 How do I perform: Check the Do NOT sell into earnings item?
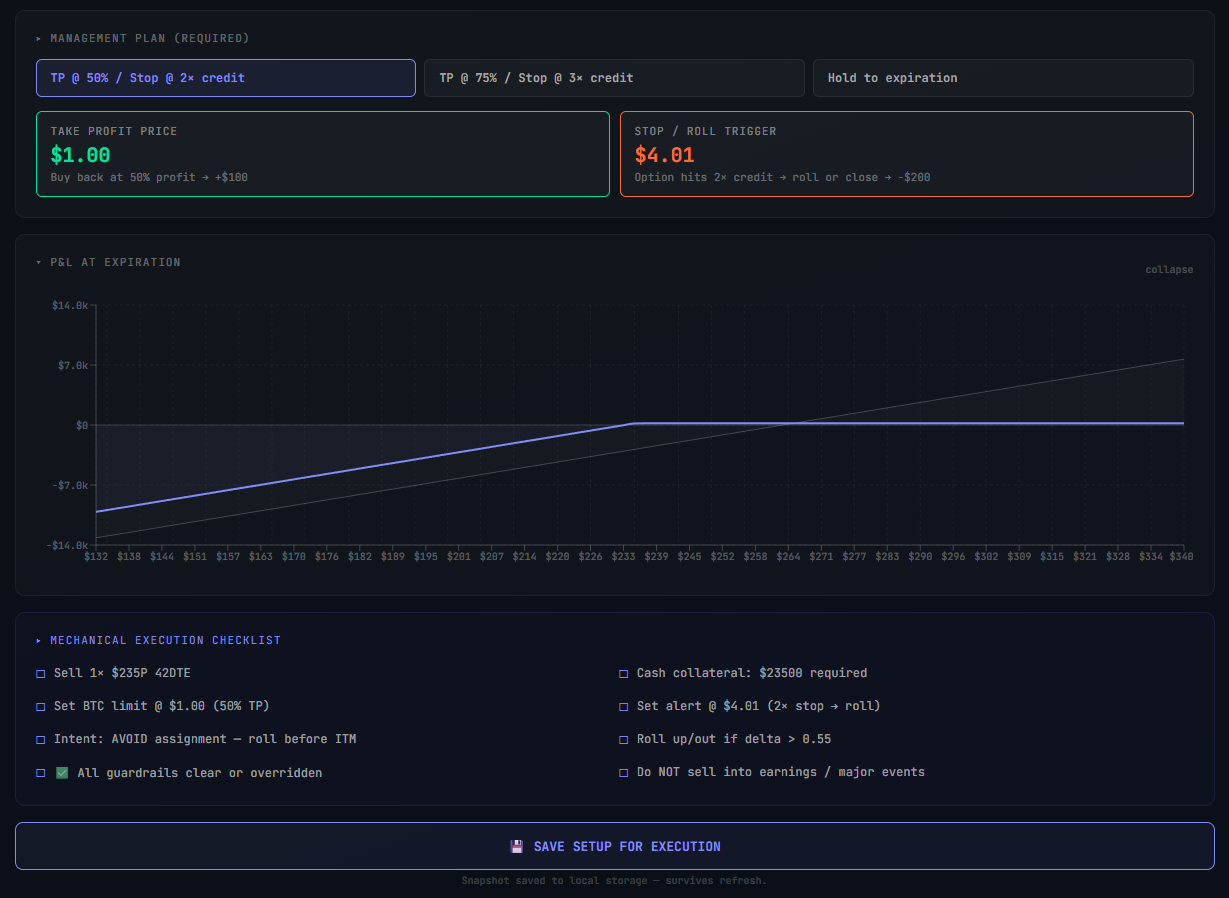click(623, 772)
